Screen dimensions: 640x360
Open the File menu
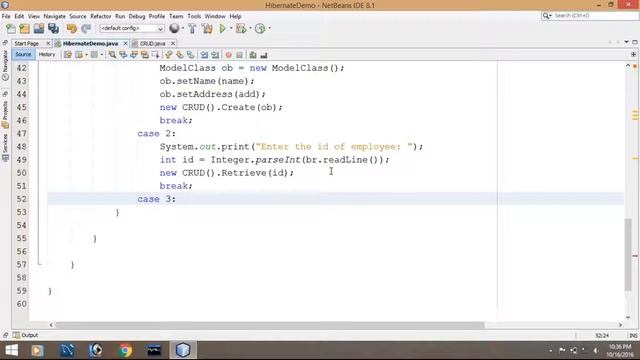pyautogui.click(x=6, y=16)
